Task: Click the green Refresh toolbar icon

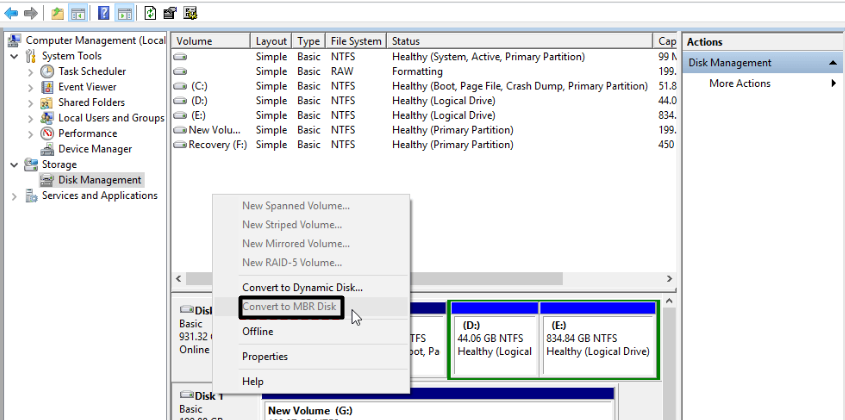Action: pos(150,13)
